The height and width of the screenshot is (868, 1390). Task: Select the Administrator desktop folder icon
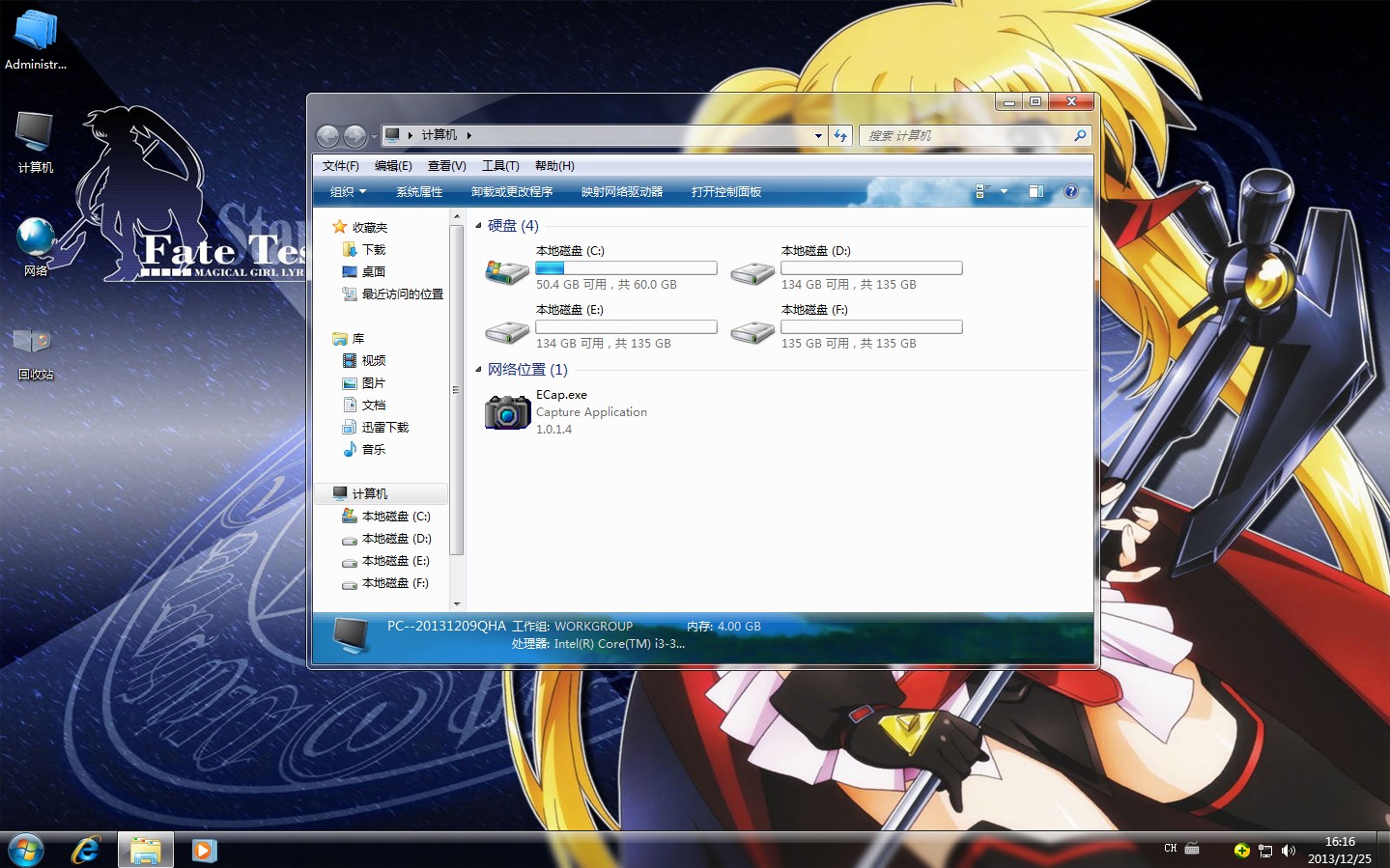click(x=36, y=40)
